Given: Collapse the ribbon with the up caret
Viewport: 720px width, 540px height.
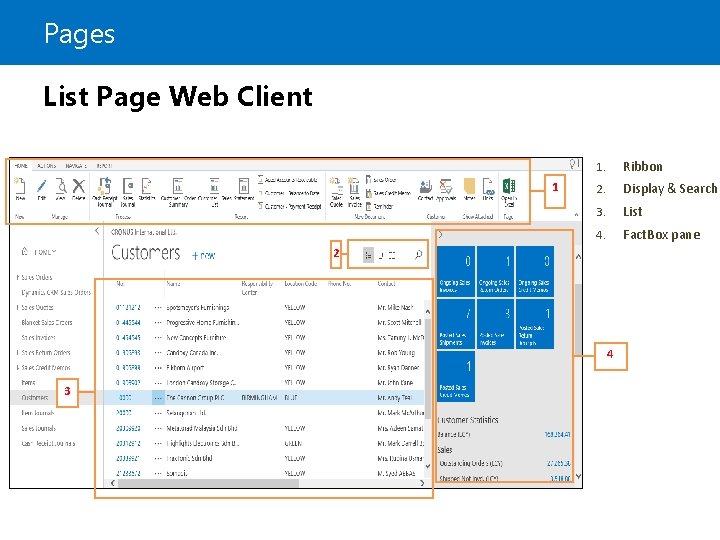Looking at the screenshot, I should [577, 214].
